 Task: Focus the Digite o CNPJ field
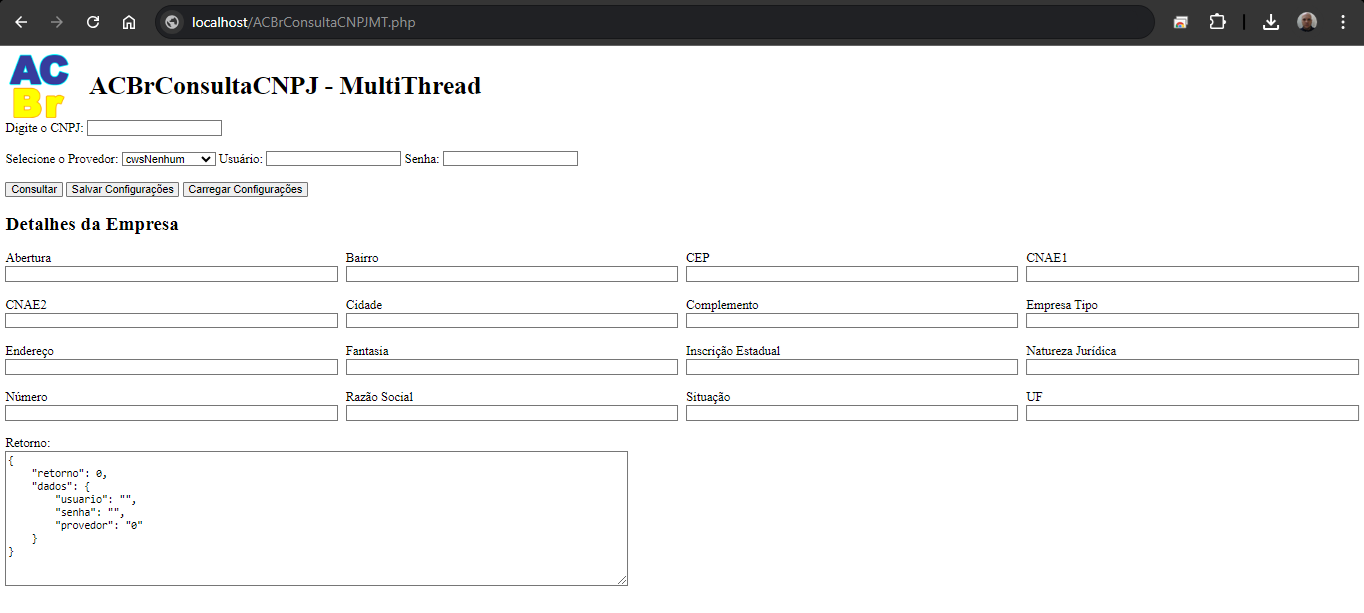(154, 128)
